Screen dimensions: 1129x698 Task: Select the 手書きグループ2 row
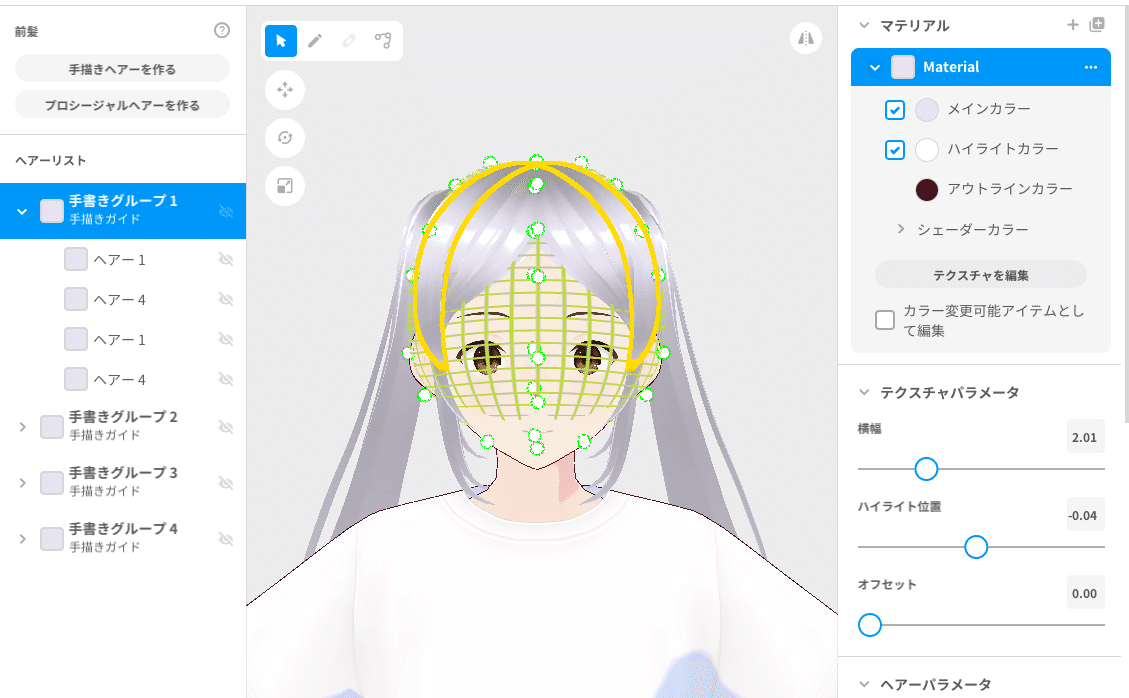(x=123, y=426)
